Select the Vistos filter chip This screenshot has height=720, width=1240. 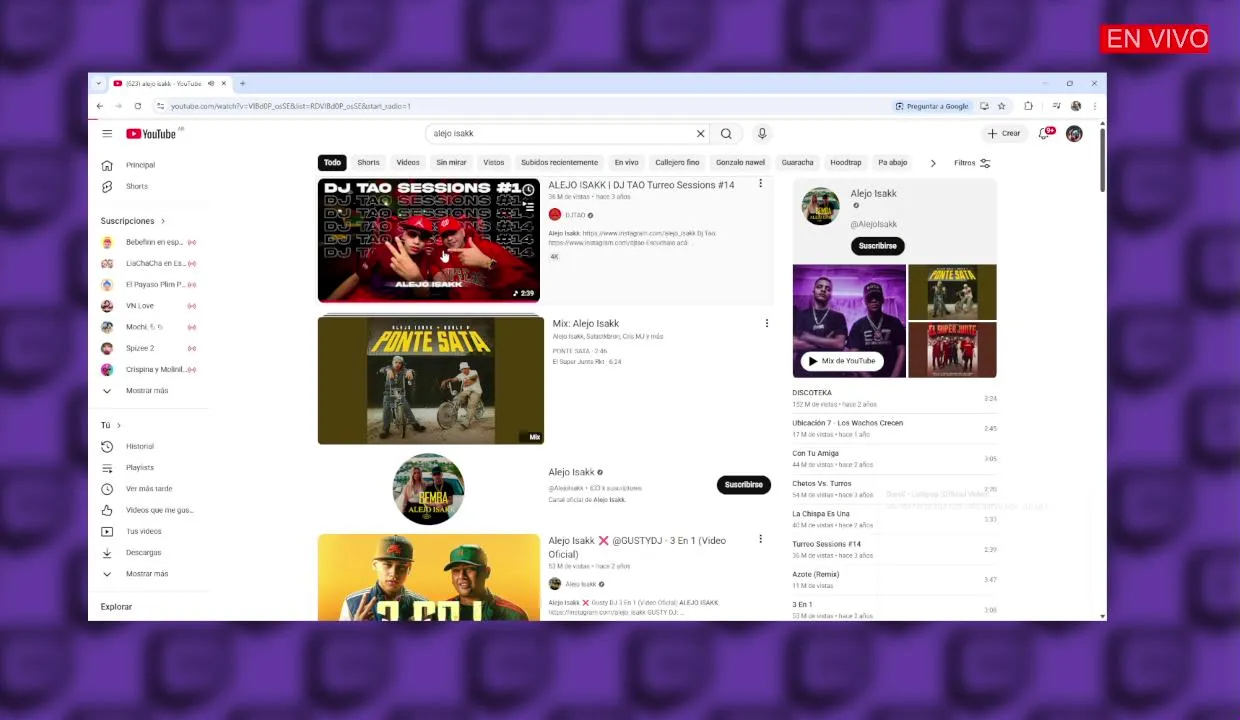click(494, 162)
